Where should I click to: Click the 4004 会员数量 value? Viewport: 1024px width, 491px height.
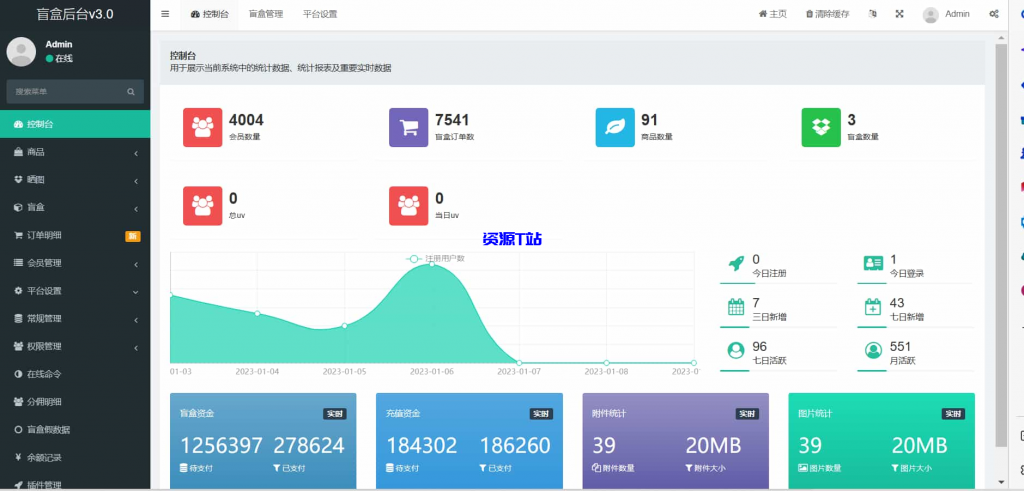246,120
